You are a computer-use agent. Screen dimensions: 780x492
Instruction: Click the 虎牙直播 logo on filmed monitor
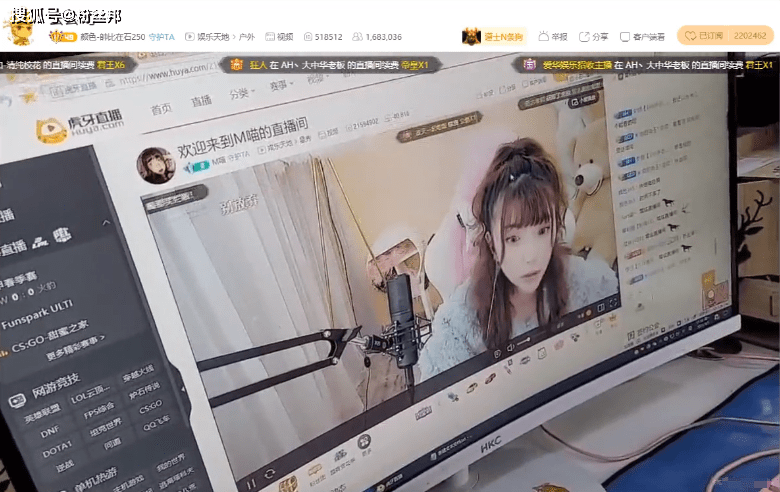(x=80, y=127)
